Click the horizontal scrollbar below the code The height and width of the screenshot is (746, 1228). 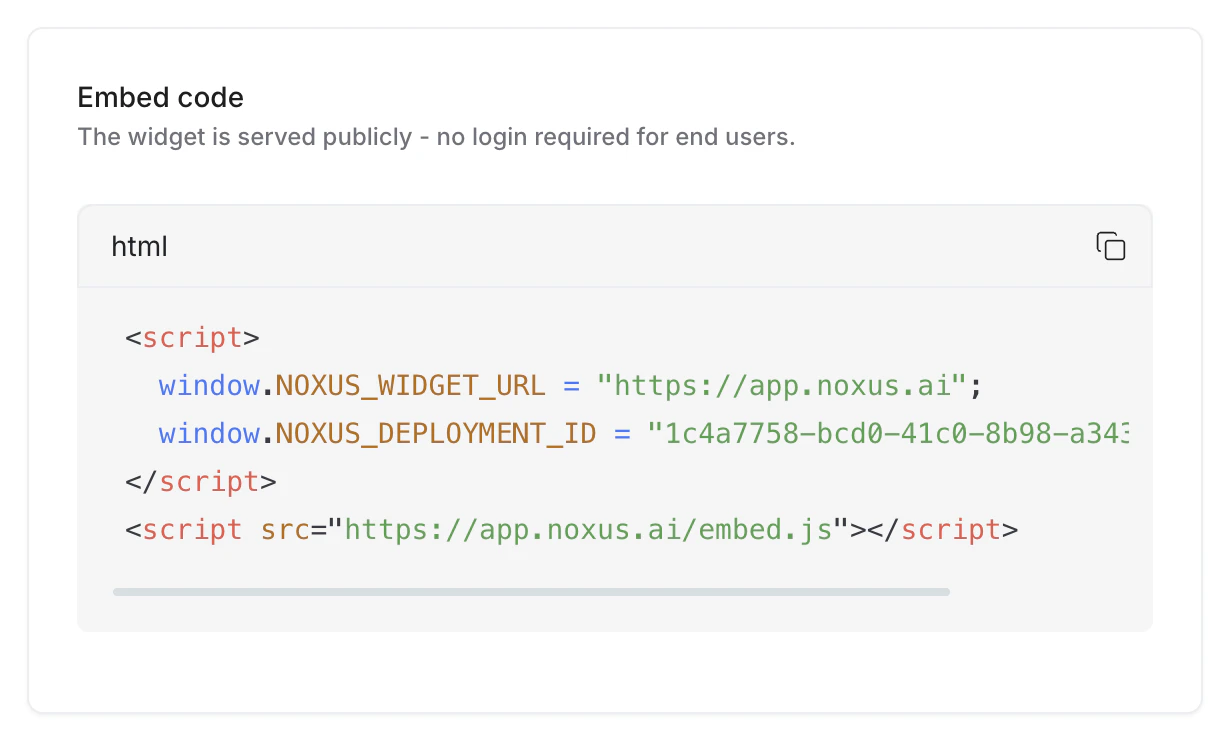[x=530, y=591]
